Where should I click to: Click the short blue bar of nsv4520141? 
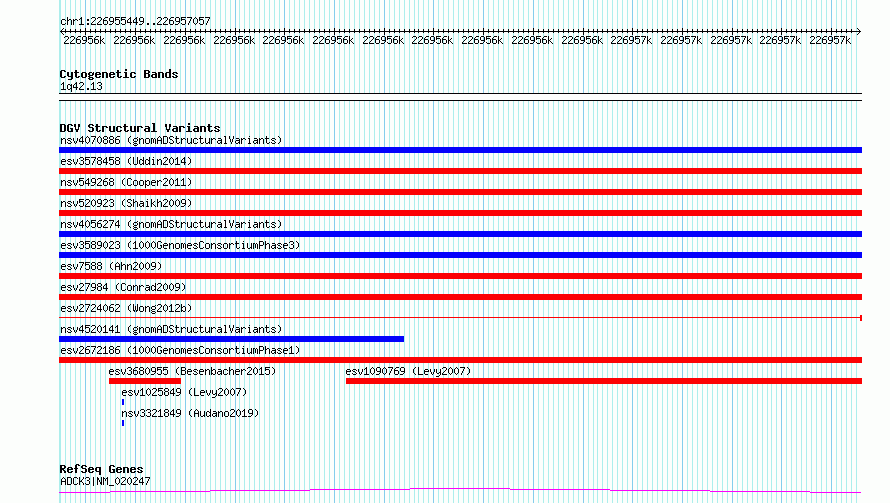point(232,339)
